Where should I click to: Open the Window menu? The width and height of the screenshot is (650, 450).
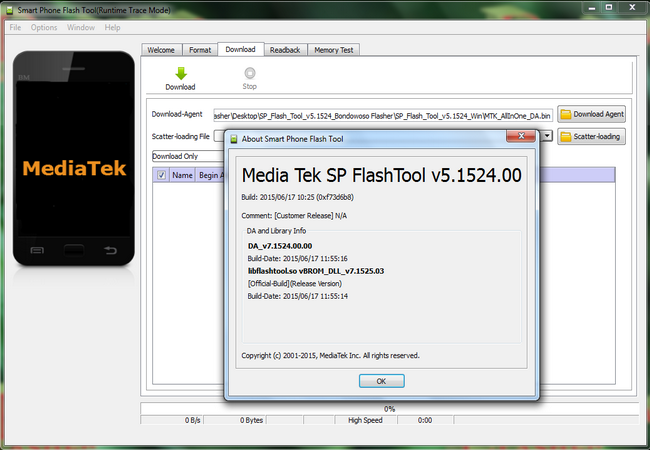click(x=81, y=27)
